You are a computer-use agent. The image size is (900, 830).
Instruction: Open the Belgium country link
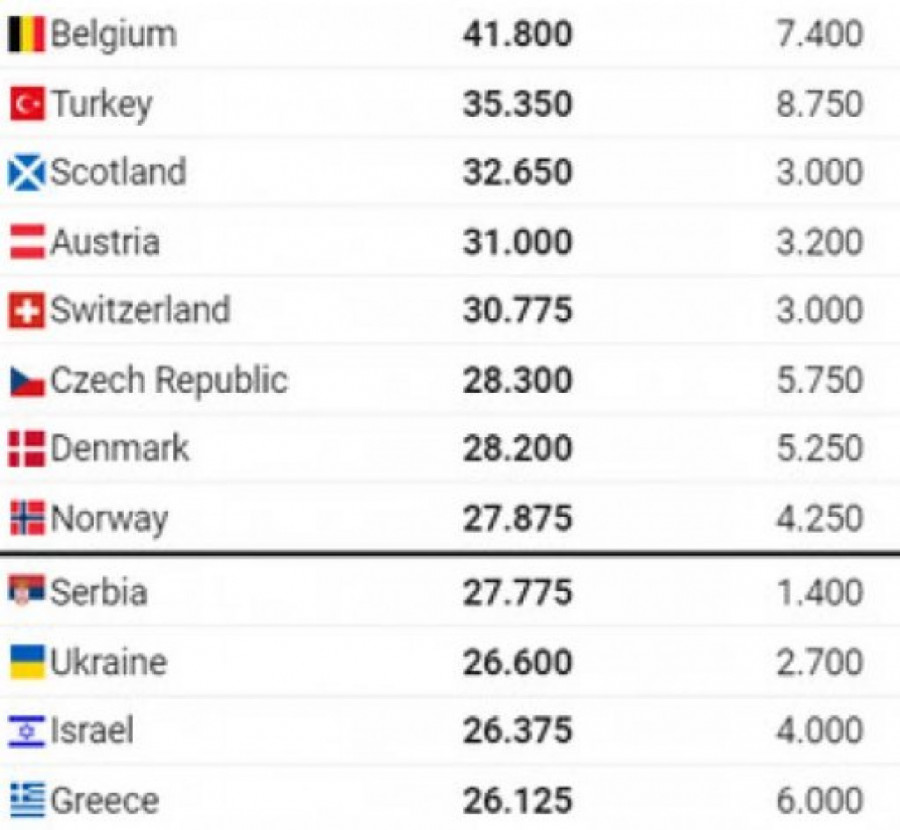point(113,35)
